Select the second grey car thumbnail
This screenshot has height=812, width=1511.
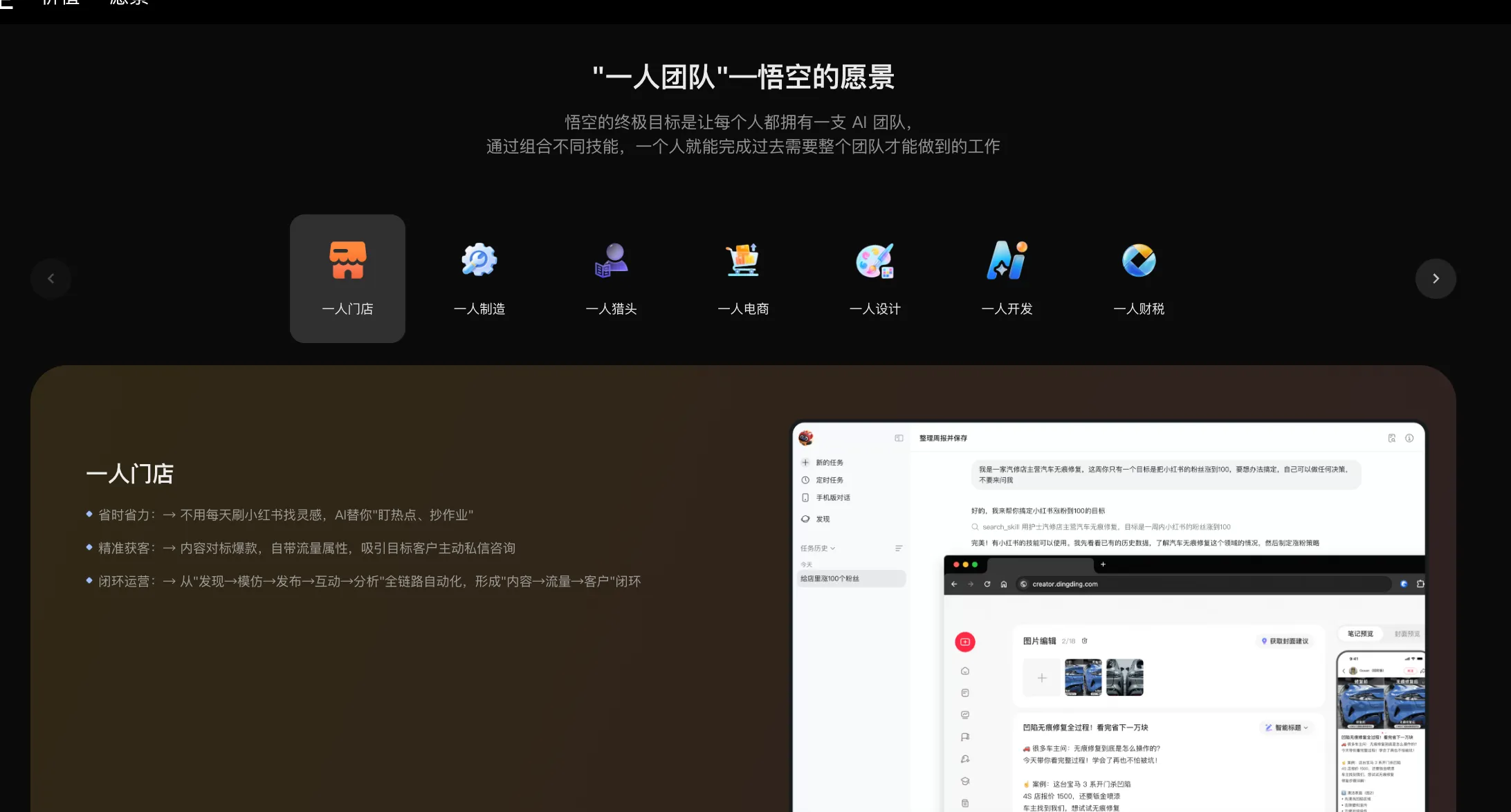click(1125, 678)
